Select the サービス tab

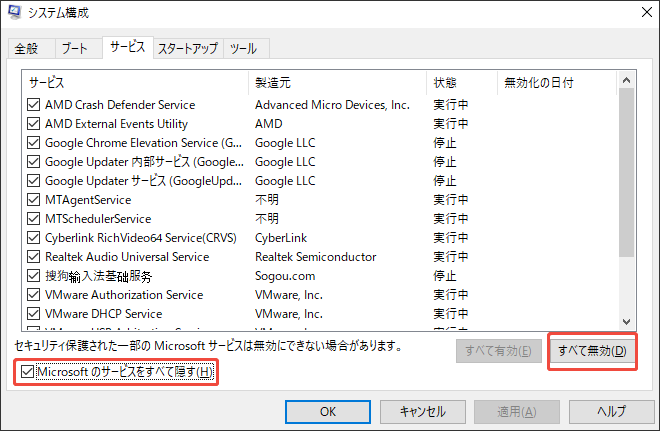click(128, 47)
